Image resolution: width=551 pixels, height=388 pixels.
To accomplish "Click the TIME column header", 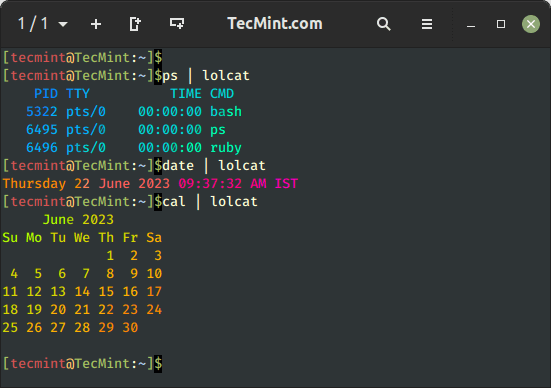I will click(186, 93).
